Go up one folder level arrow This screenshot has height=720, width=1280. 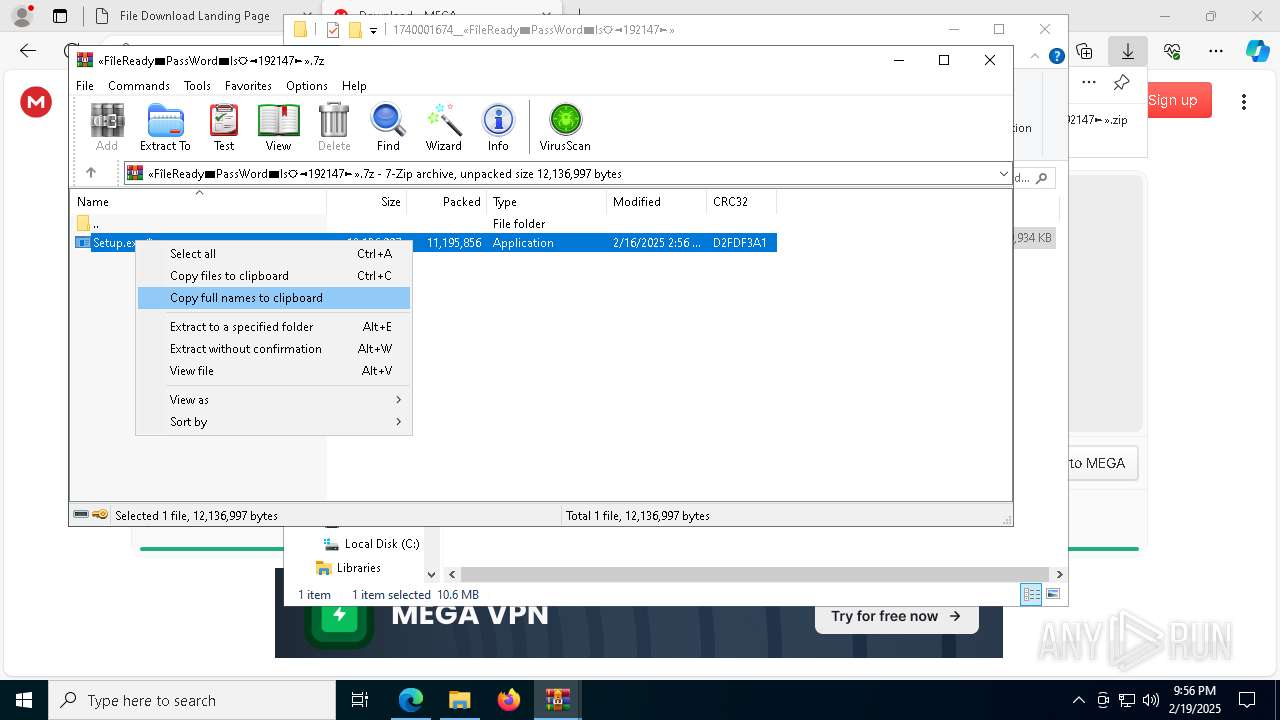coord(91,173)
